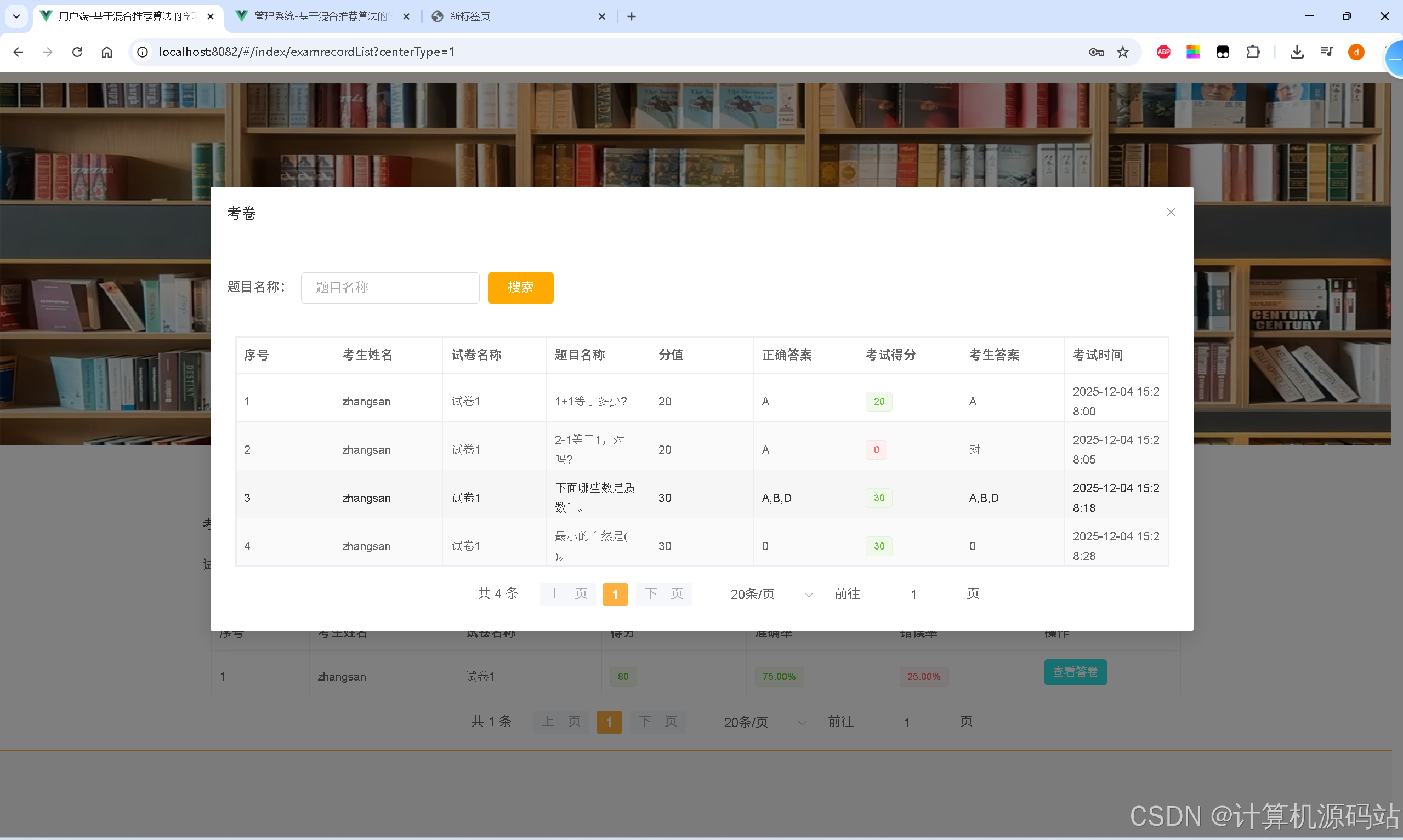Open the tab search chevron menu
1403x840 pixels.
pos(16,16)
